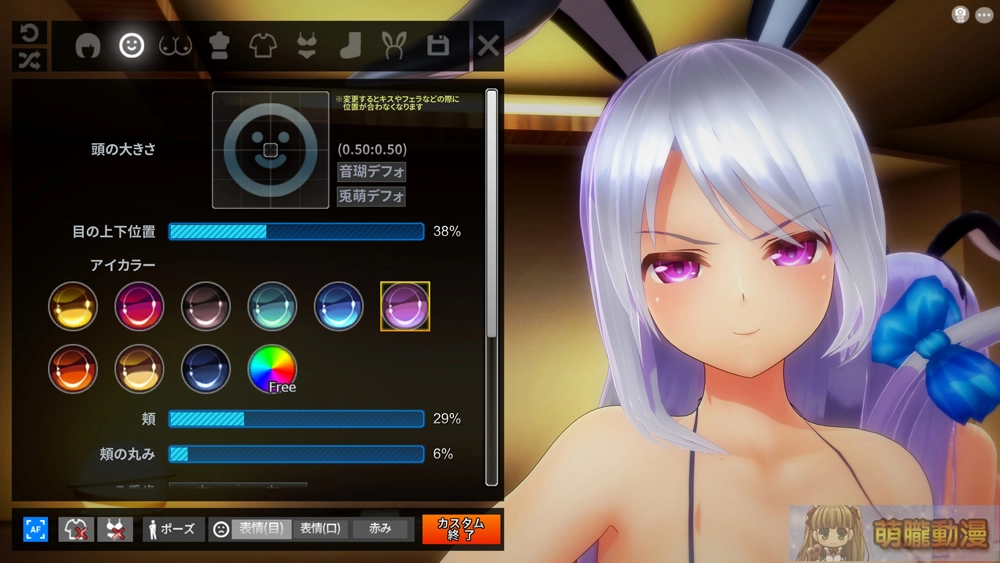The height and width of the screenshot is (563, 1000).
Task: Click the shuffle randomize icon
Action: pyautogui.click(x=29, y=59)
